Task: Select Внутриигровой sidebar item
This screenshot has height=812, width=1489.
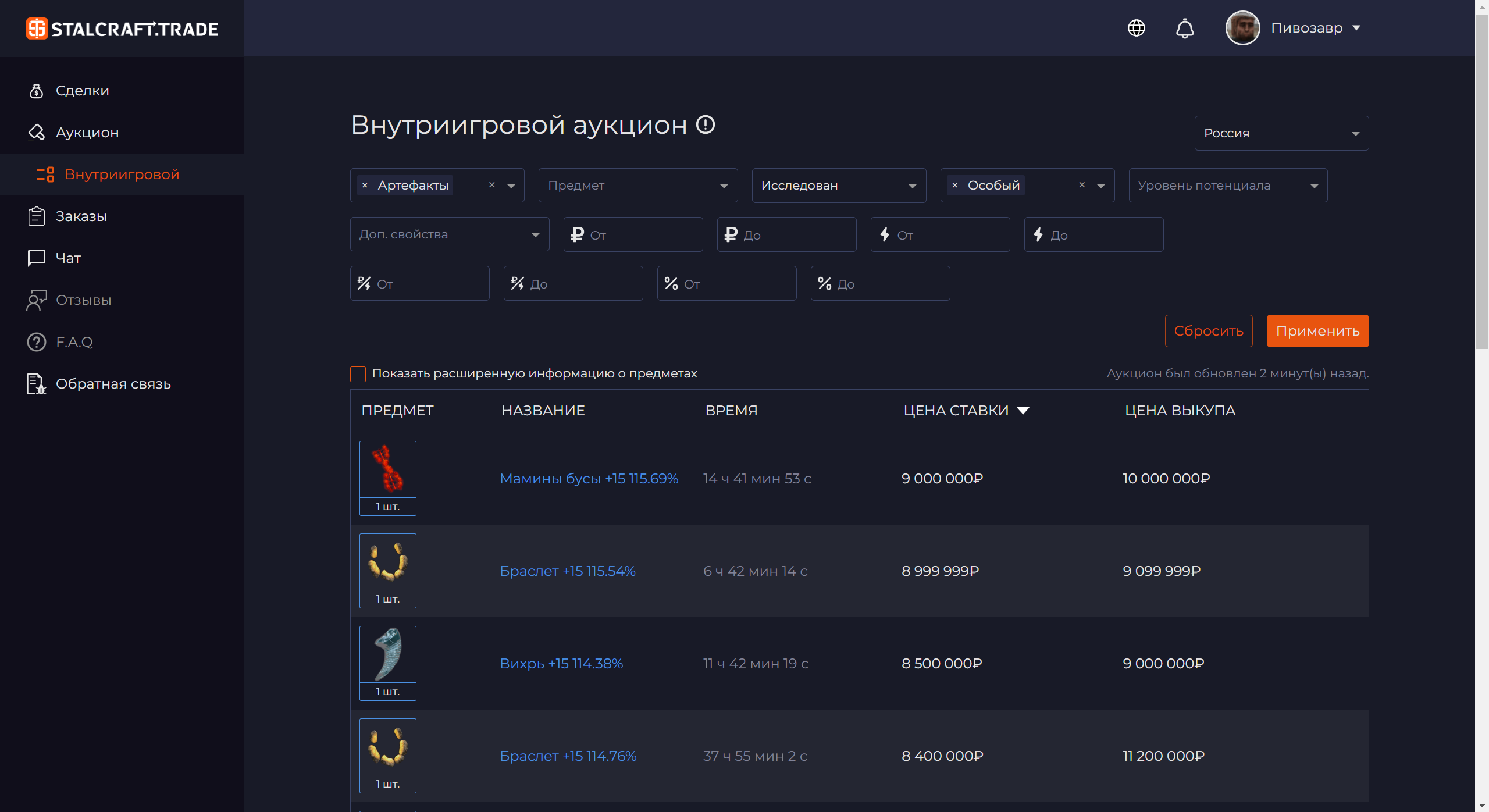Action: 122,174
